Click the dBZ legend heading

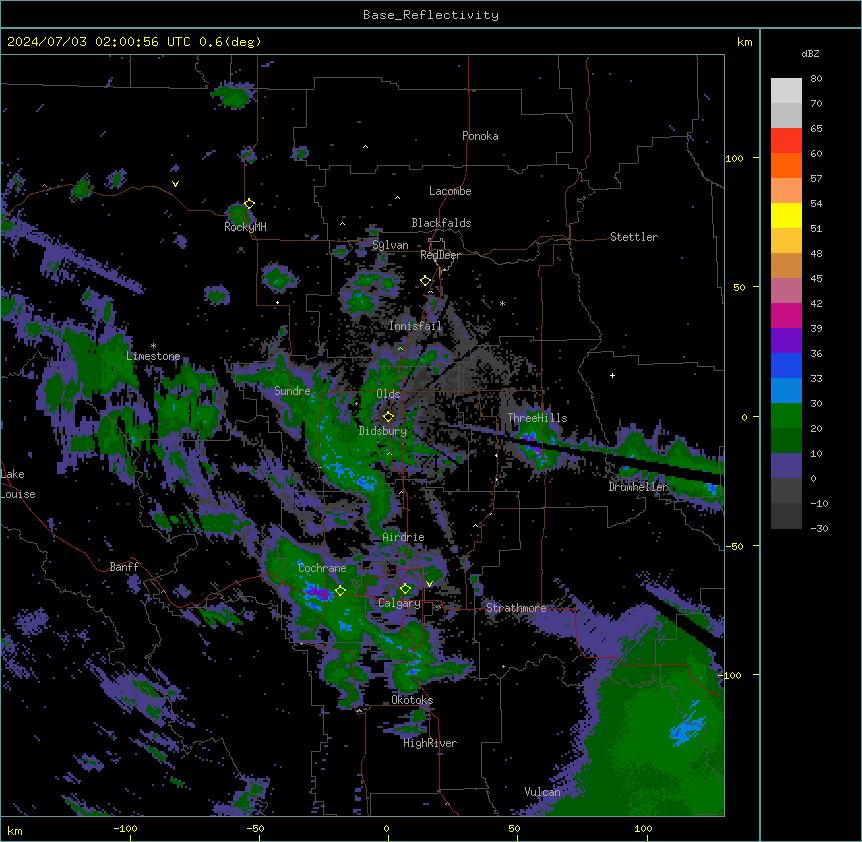point(810,54)
